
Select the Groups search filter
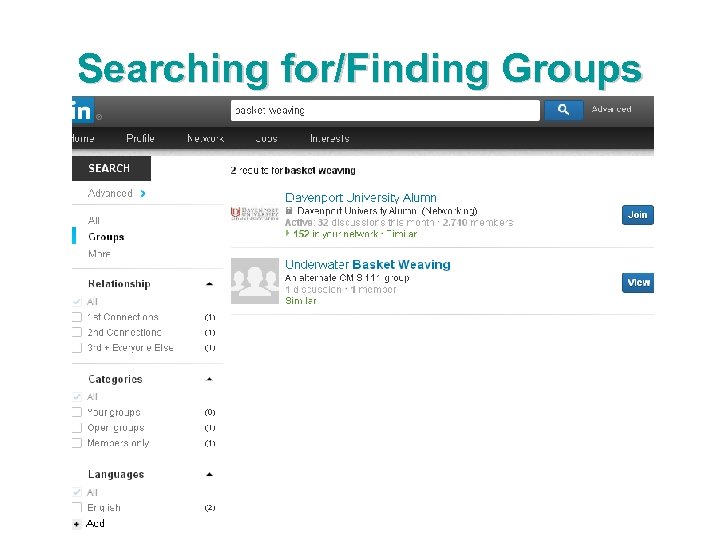tap(106, 237)
